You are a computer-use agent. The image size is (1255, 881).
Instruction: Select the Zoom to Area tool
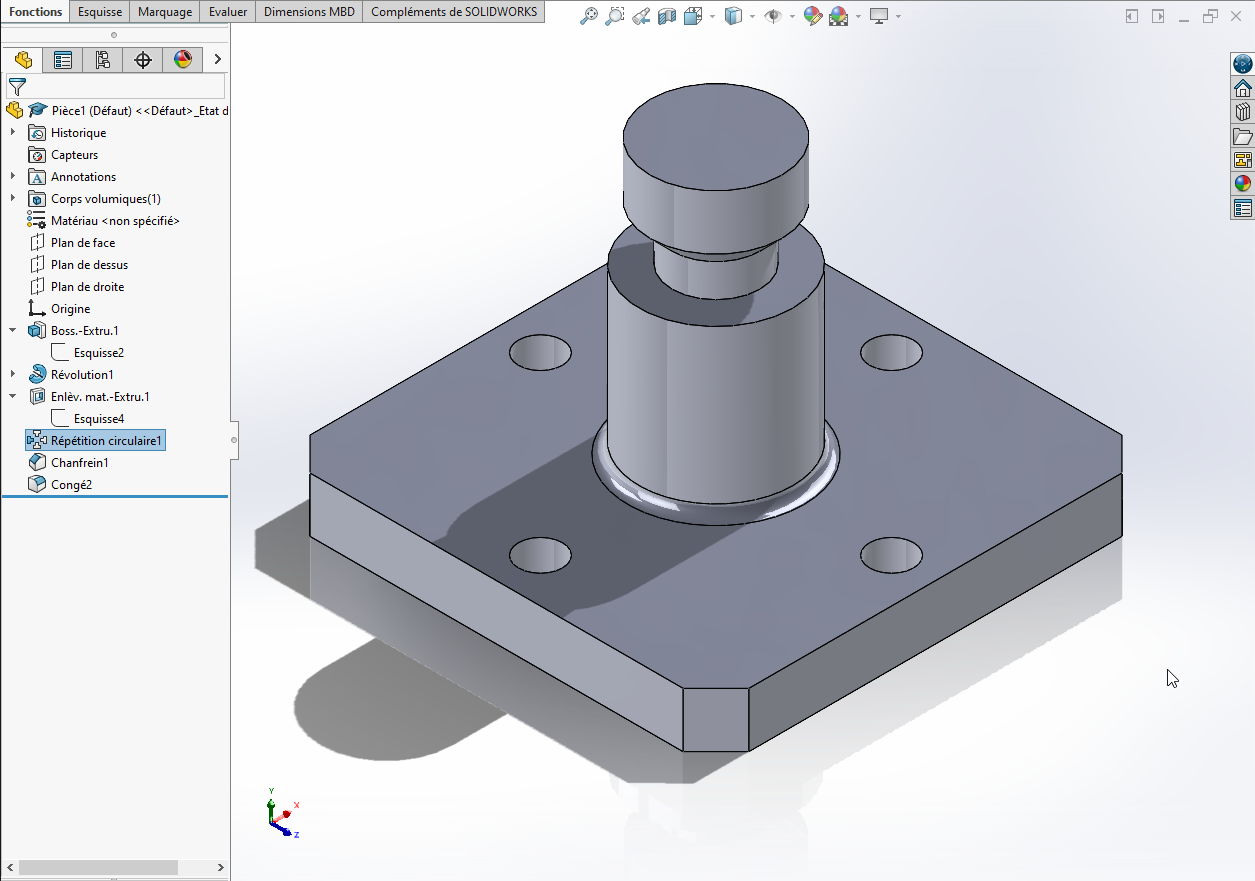point(615,16)
